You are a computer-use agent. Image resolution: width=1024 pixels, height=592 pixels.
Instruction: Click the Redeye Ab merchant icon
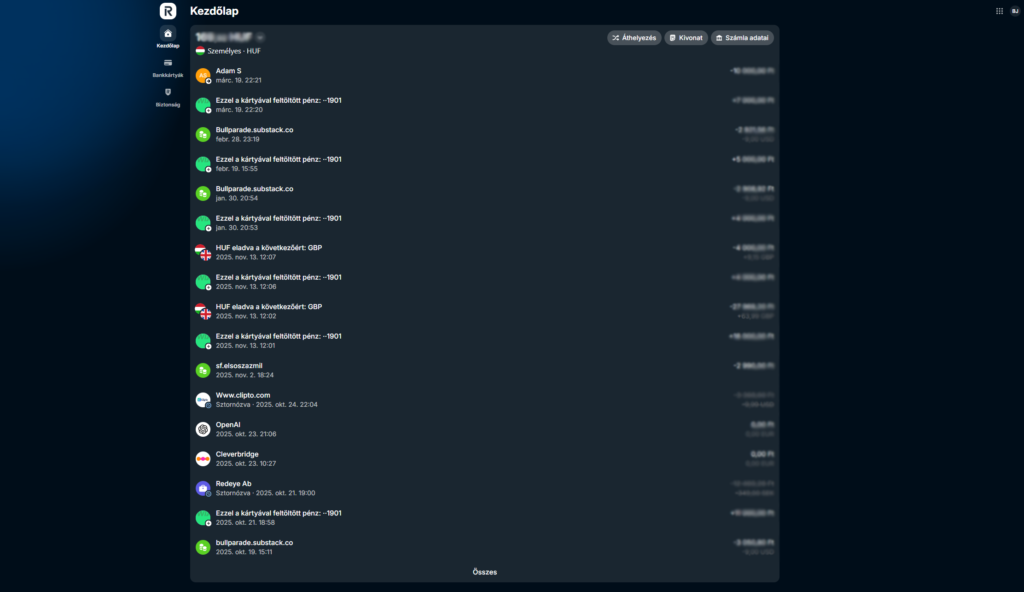[x=203, y=488]
